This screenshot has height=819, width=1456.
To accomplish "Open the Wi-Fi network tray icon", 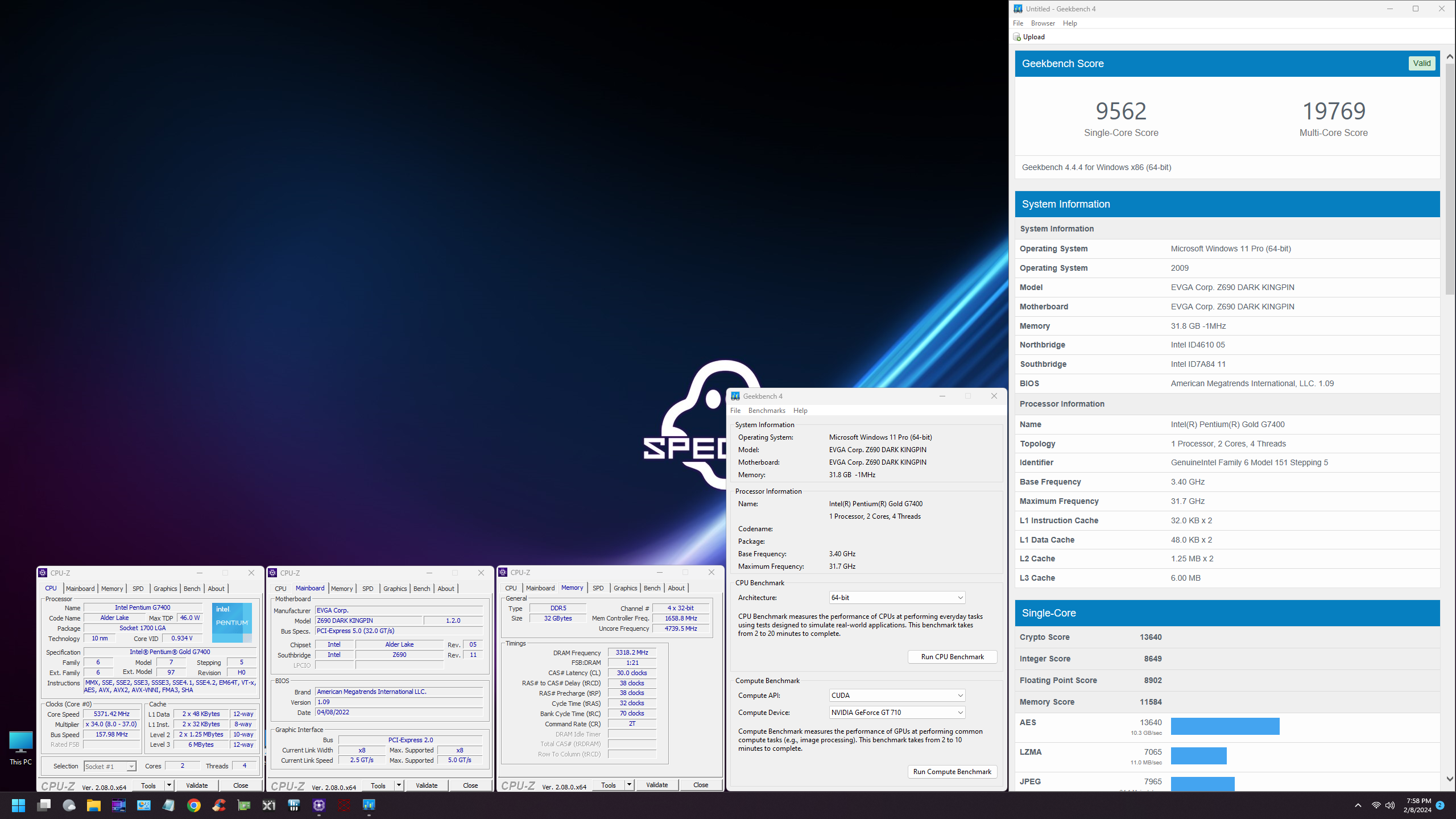I will pos(1376,805).
